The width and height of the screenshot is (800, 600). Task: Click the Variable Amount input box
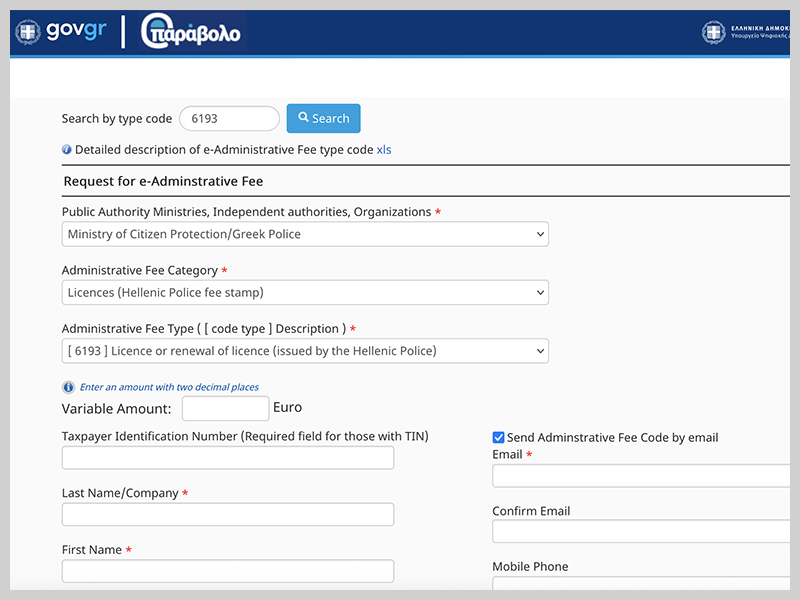pos(225,408)
